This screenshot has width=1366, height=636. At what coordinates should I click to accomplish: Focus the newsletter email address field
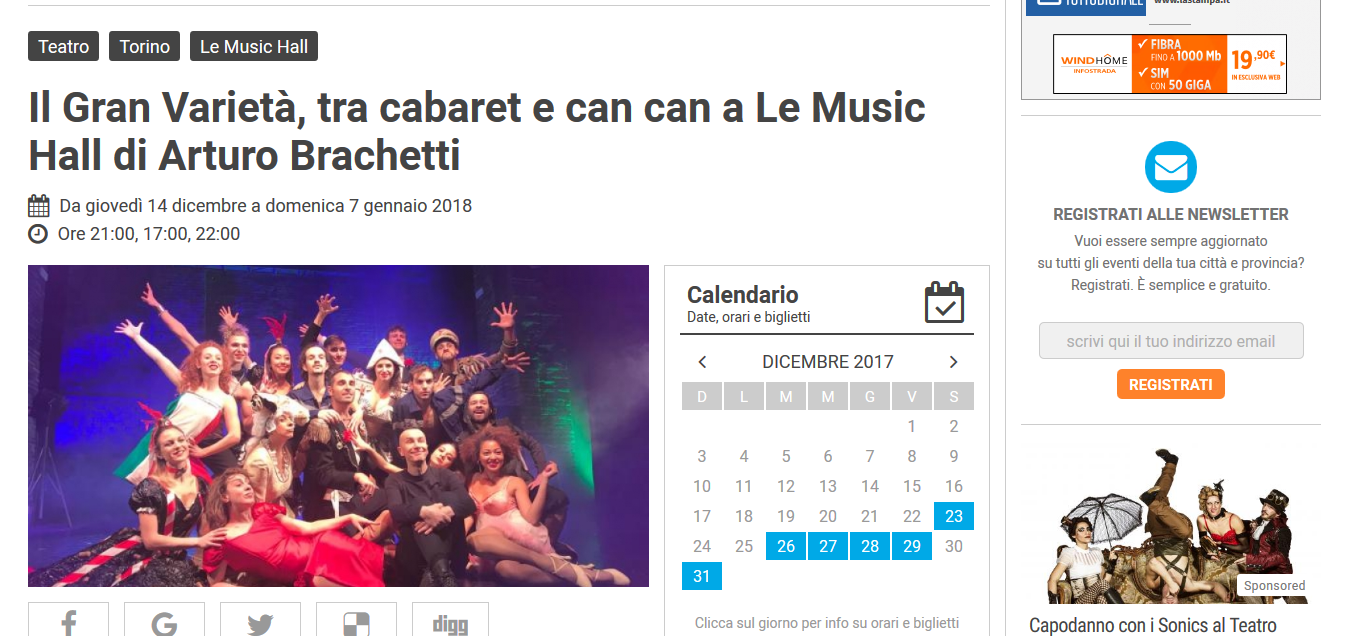point(1171,341)
